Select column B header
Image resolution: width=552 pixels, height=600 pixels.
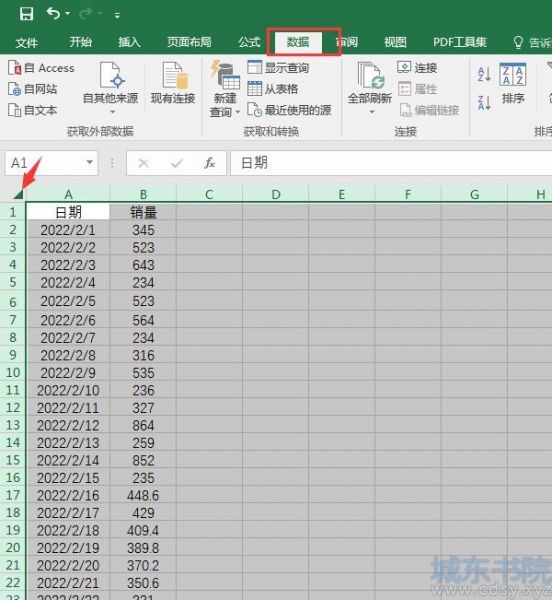pyautogui.click(x=143, y=194)
